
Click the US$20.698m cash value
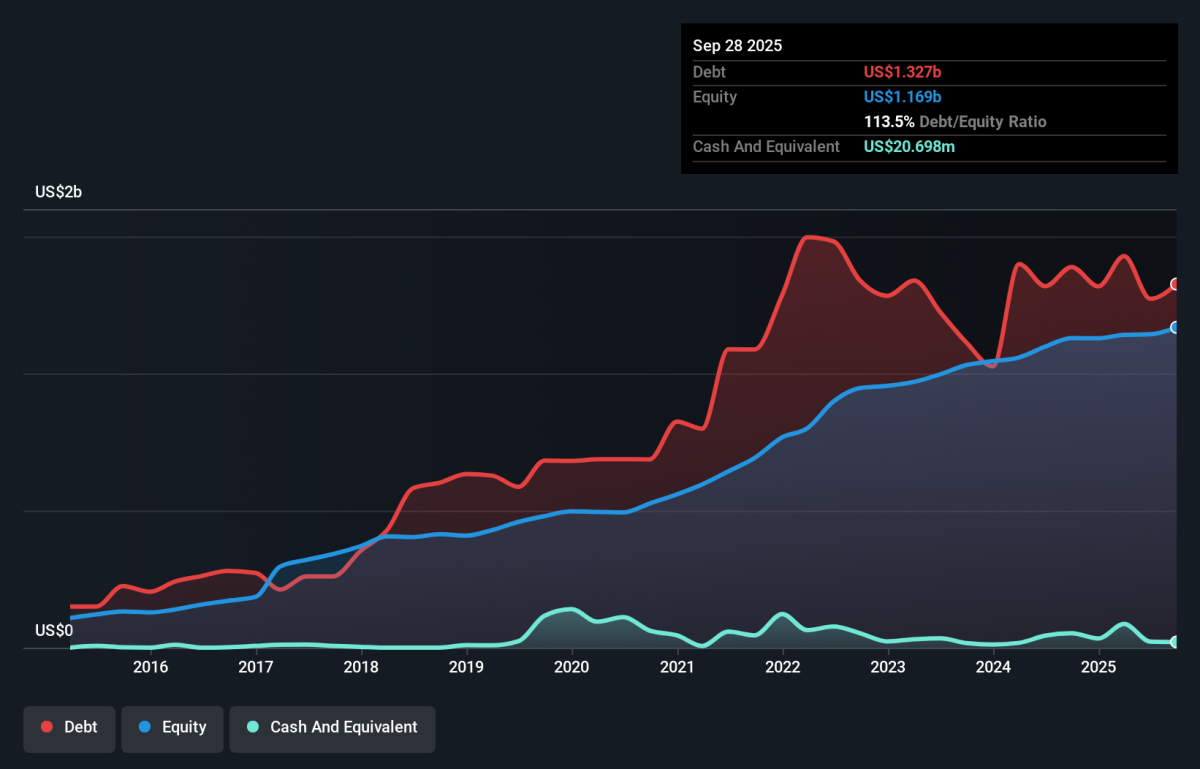point(910,147)
